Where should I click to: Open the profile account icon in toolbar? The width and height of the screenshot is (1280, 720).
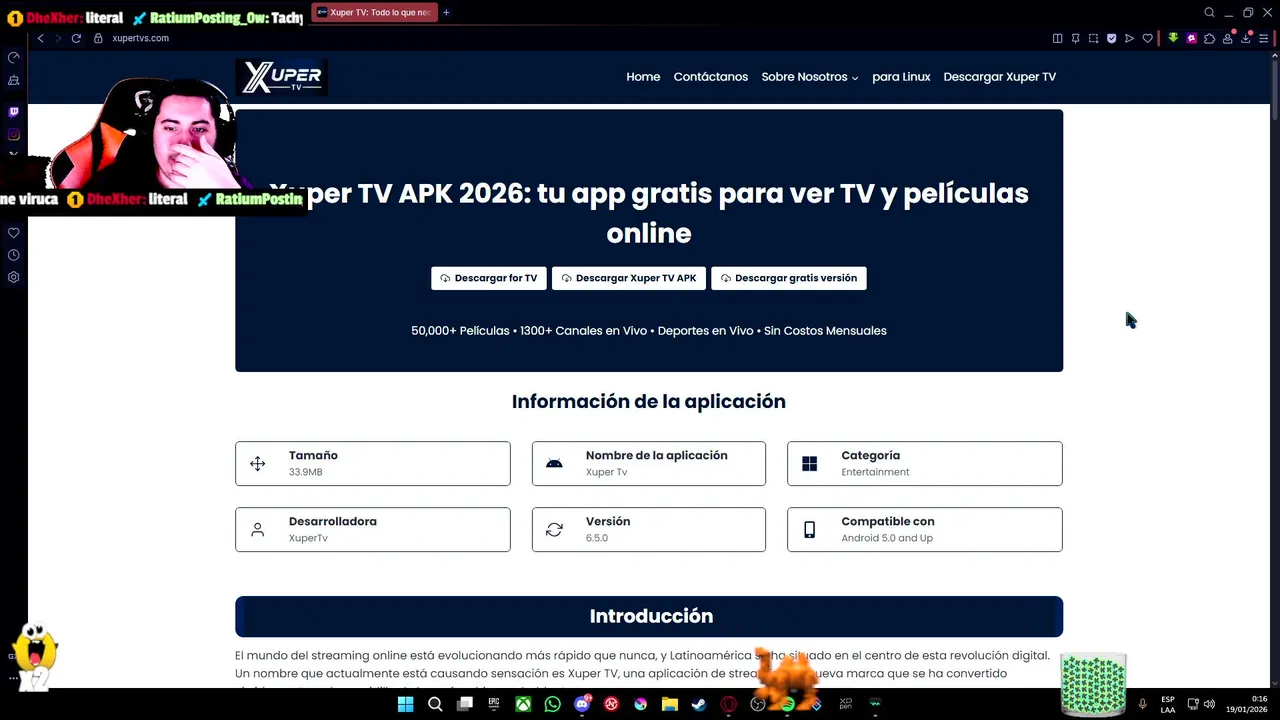pyautogui.click(x=1228, y=38)
